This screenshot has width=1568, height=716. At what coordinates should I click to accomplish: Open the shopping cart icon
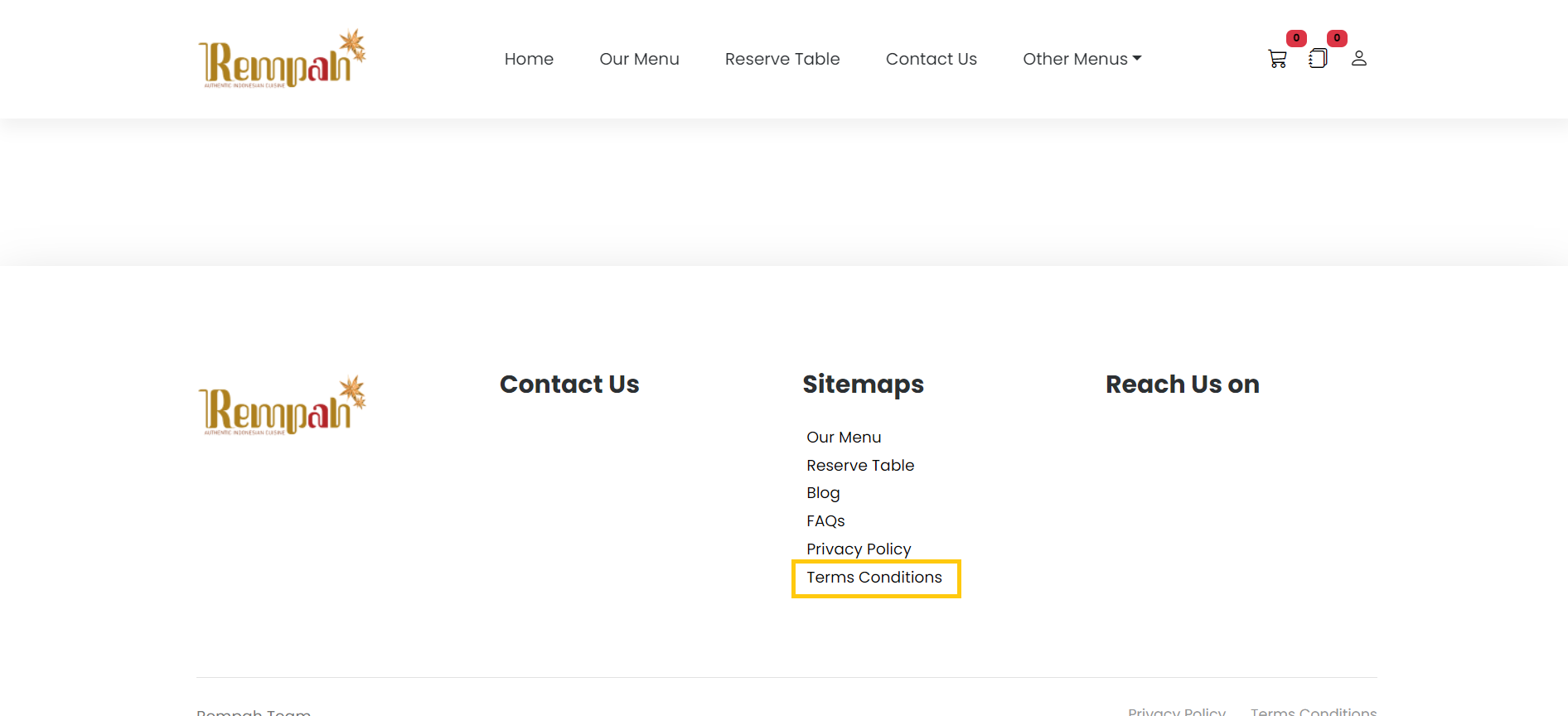click(x=1277, y=59)
